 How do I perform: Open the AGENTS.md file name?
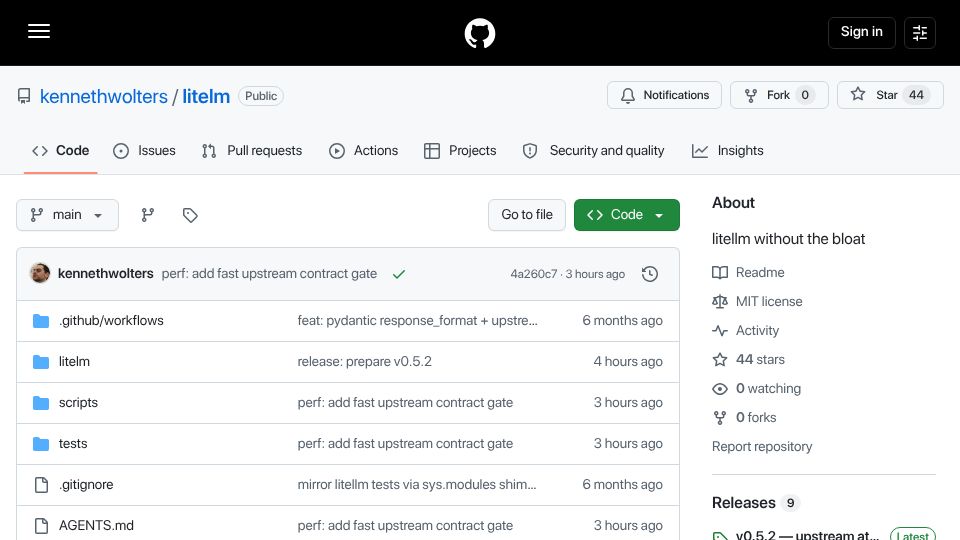click(x=96, y=526)
